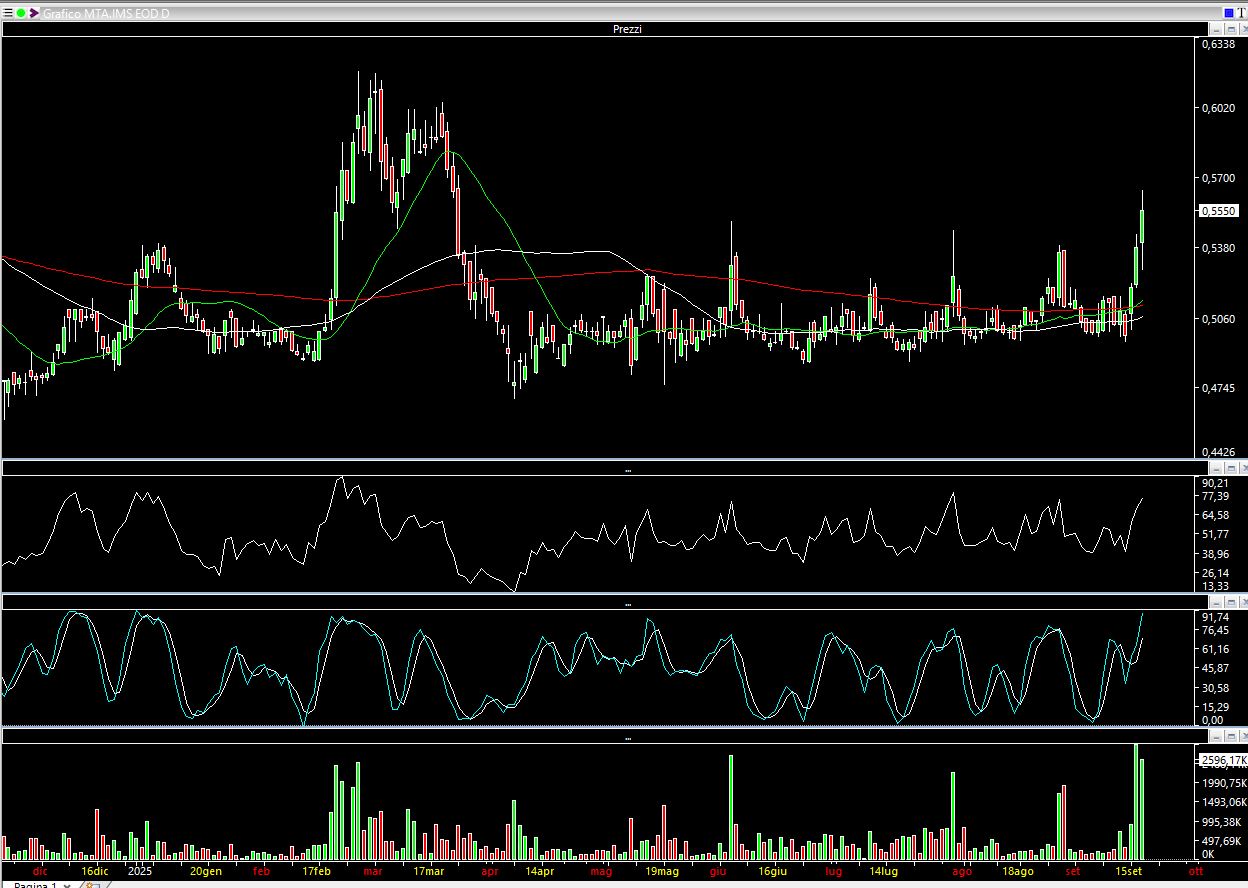
Task: Minimize the Prezzi price panel
Action: tap(1216, 30)
